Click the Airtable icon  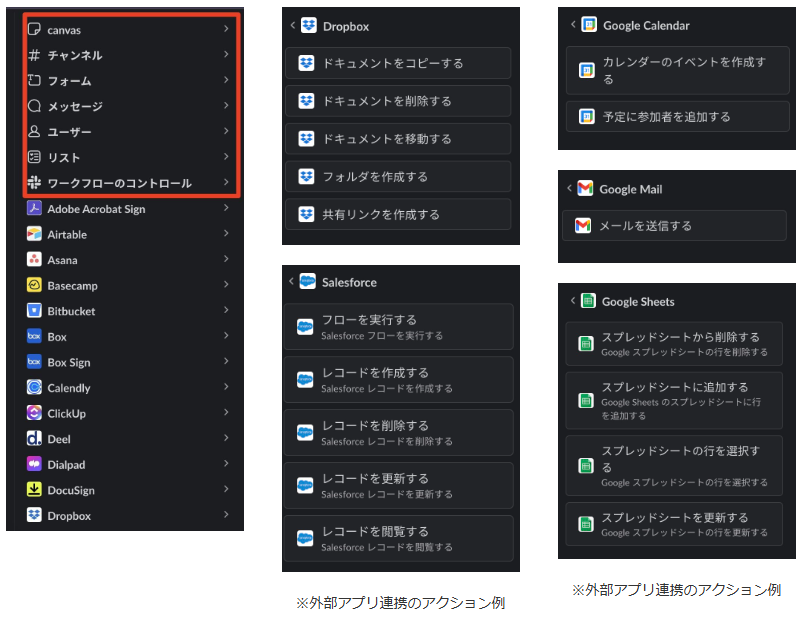(34, 234)
